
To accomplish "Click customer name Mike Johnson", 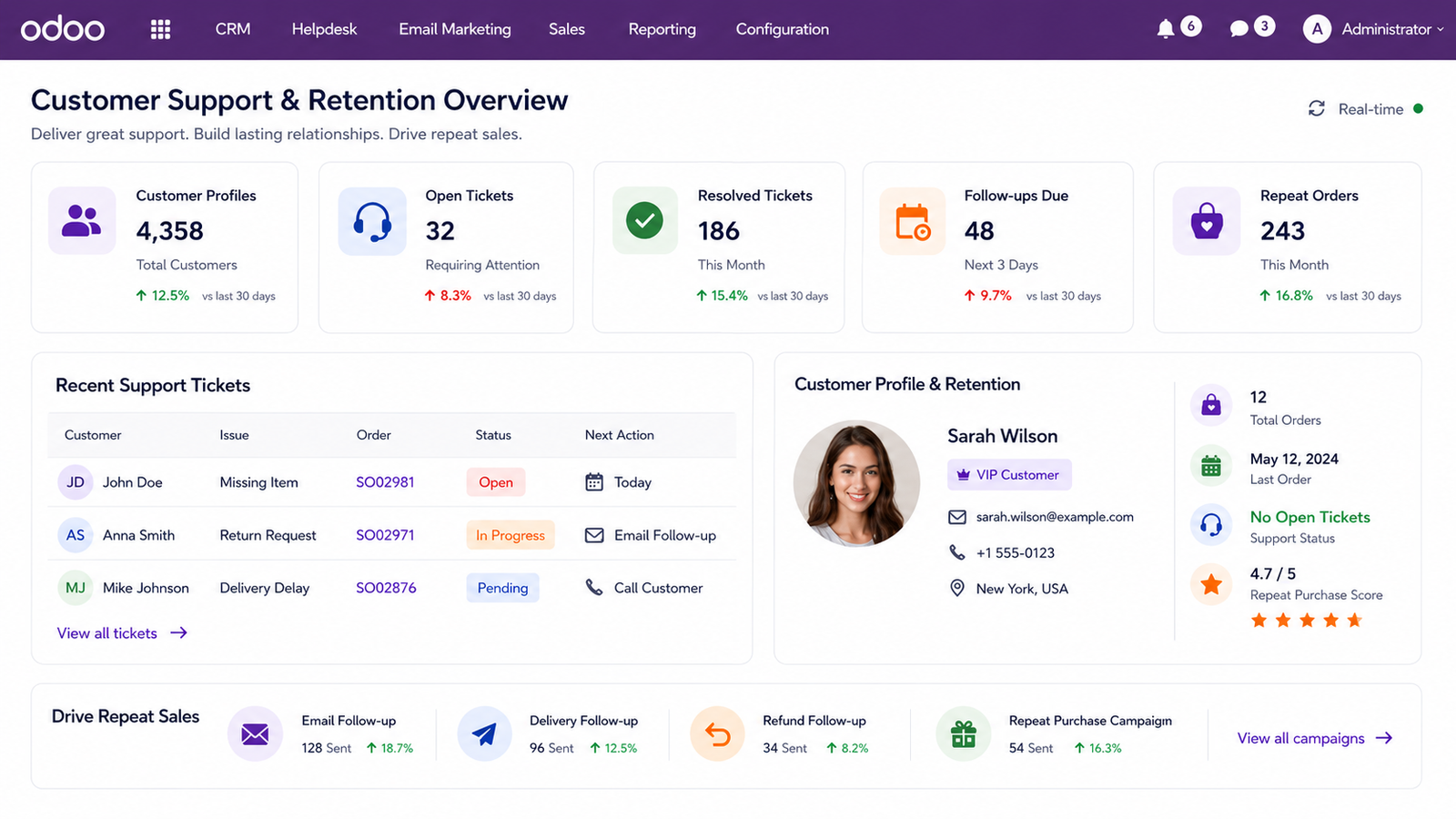I will click(146, 588).
